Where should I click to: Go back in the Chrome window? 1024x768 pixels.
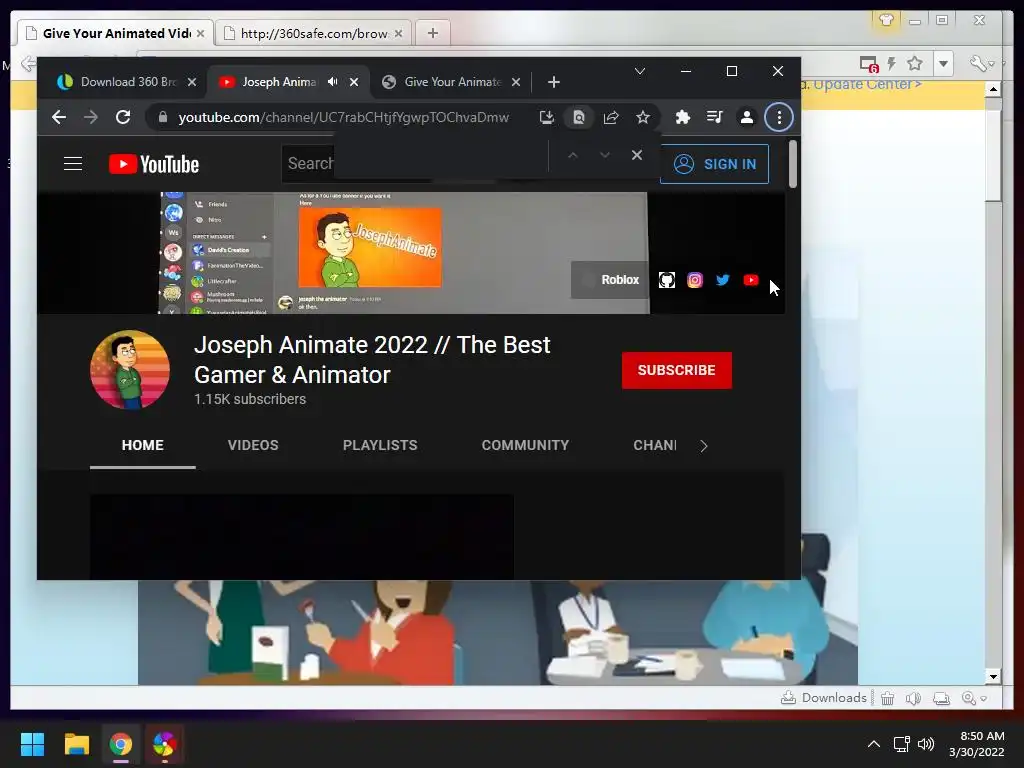(59, 118)
